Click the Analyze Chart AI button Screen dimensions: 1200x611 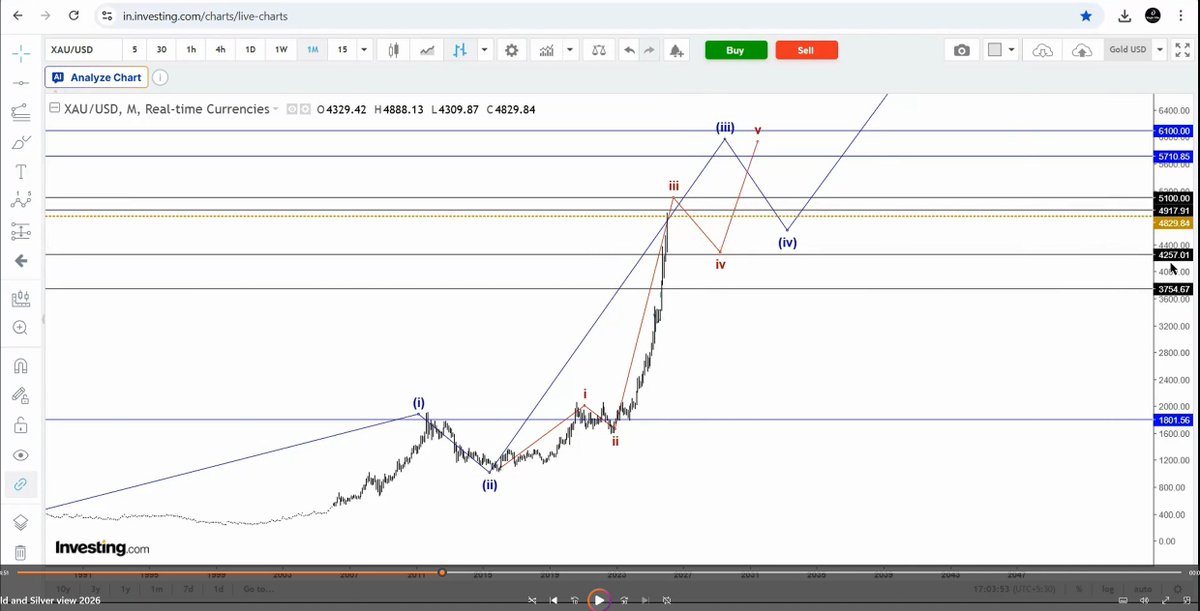(97, 77)
